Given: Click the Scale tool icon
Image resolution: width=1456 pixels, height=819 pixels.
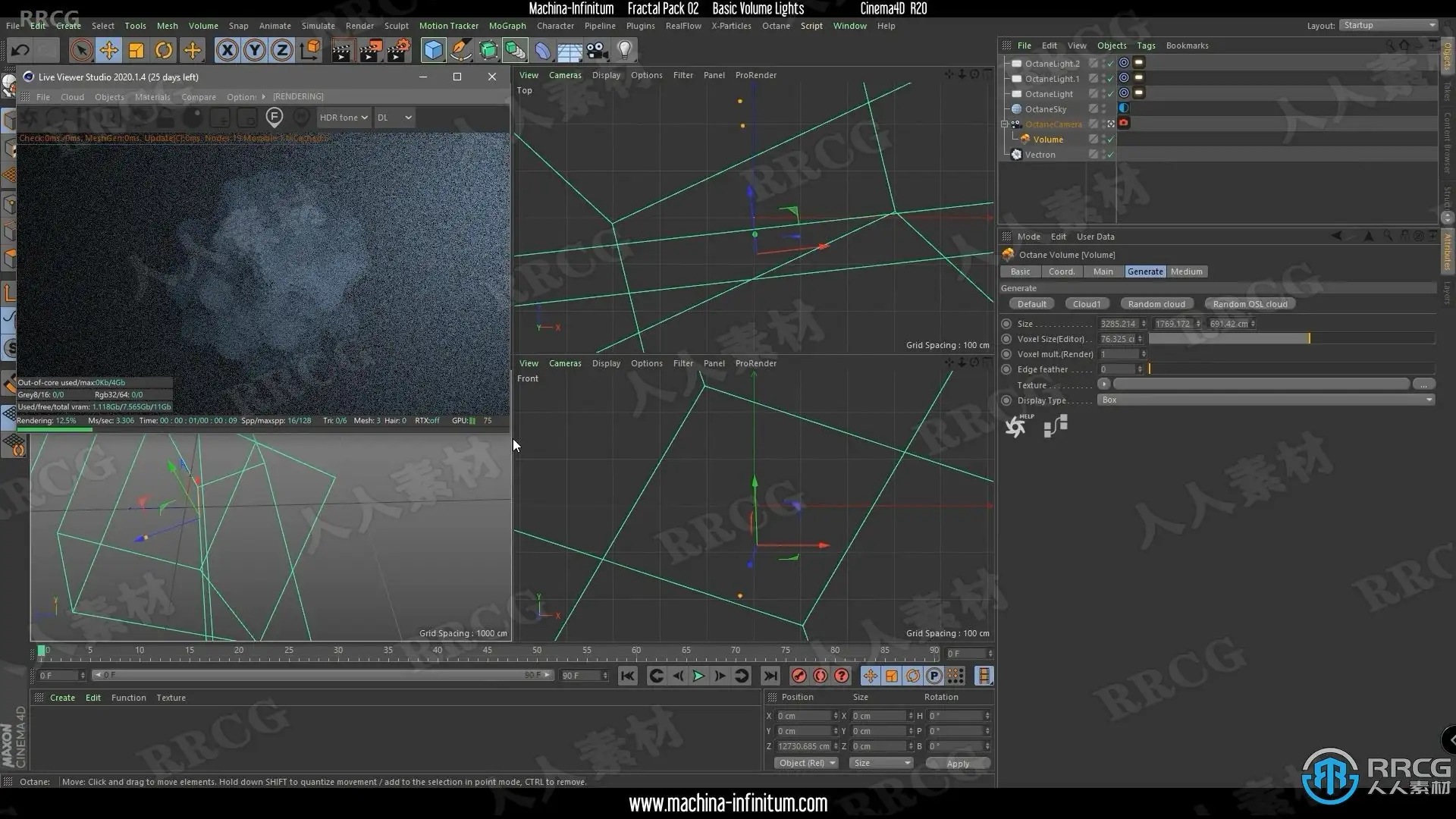Looking at the screenshot, I should coord(136,51).
